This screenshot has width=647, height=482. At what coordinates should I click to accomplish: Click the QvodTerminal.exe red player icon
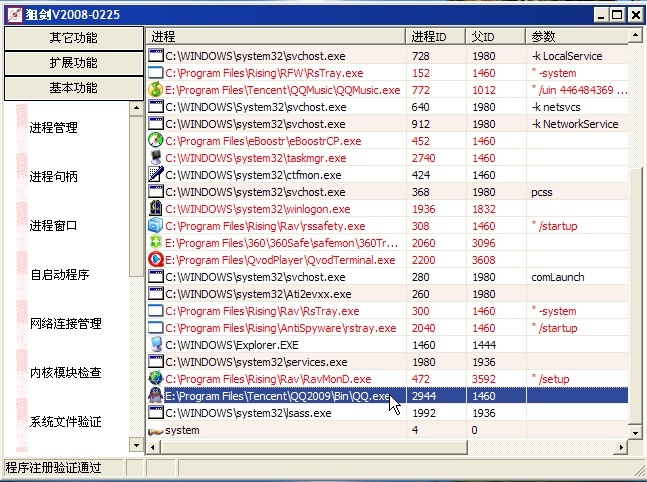tap(156, 260)
